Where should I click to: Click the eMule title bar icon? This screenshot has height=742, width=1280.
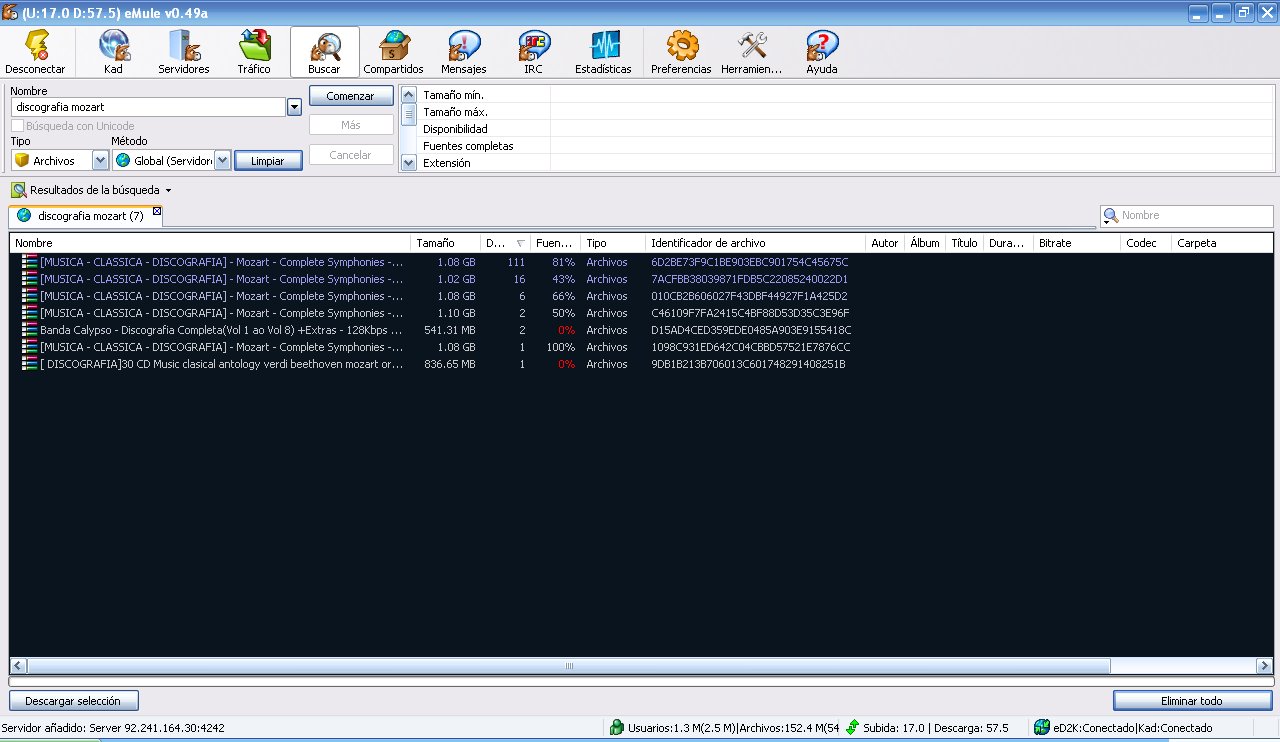10,12
